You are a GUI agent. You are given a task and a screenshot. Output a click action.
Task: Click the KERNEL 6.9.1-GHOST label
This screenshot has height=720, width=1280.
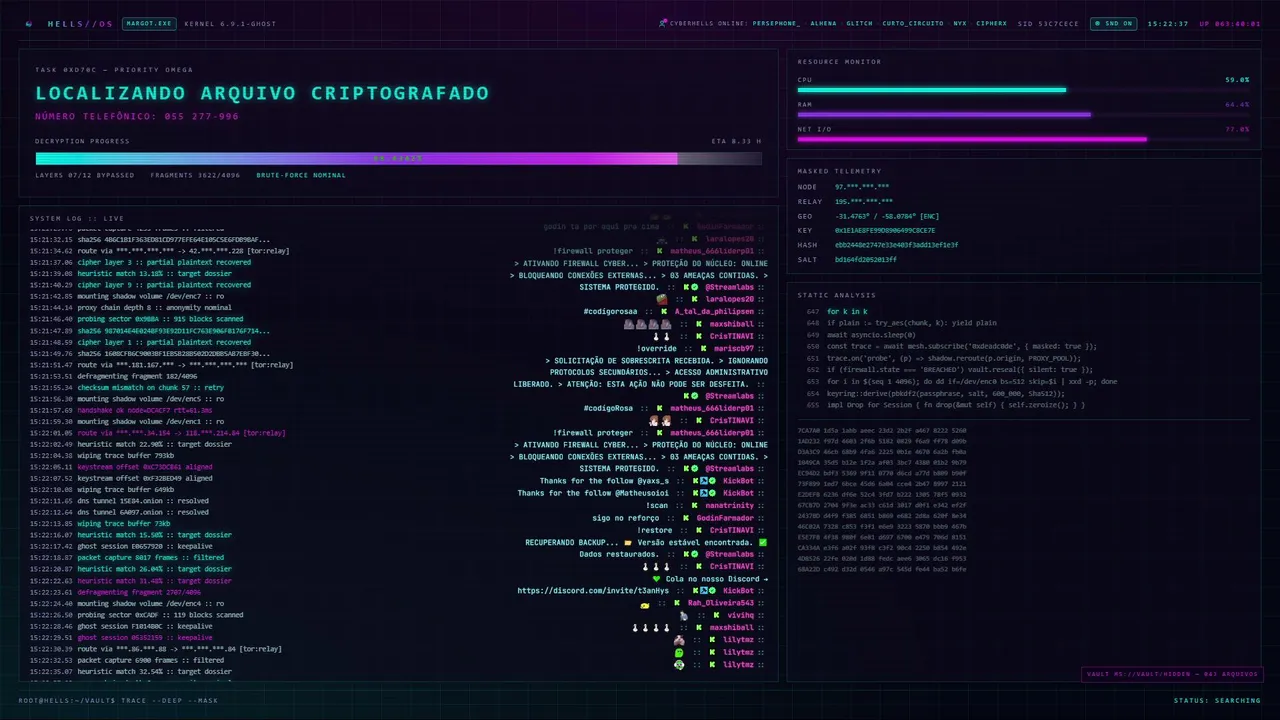point(230,23)
